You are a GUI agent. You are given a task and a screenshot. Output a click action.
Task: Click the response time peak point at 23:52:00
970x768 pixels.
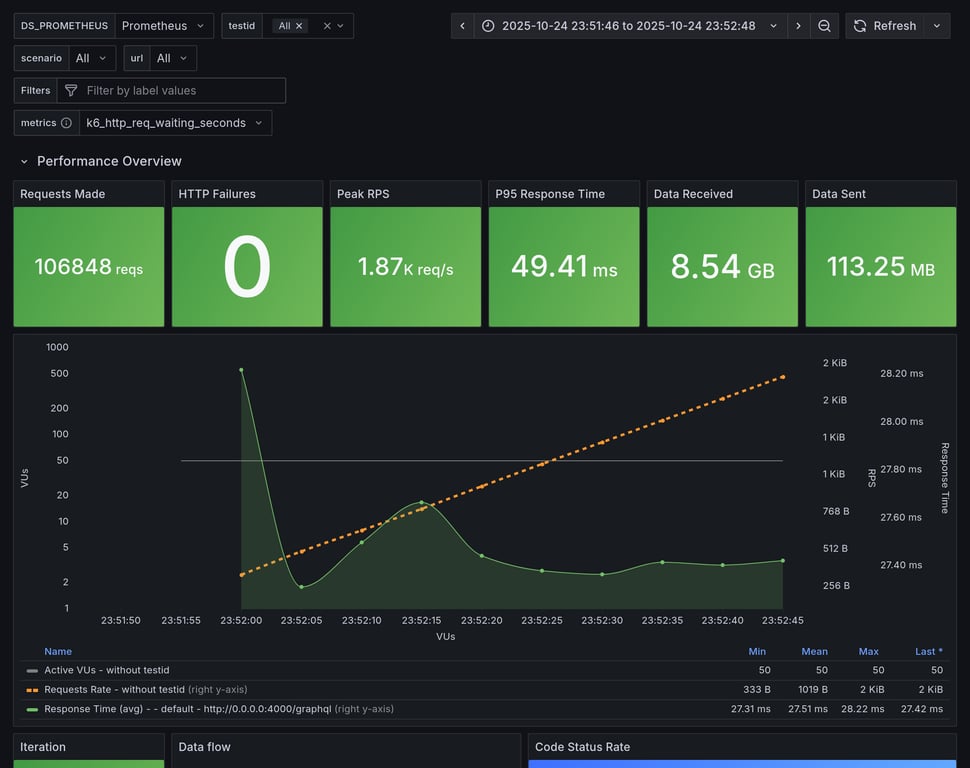tap(241, 370)
